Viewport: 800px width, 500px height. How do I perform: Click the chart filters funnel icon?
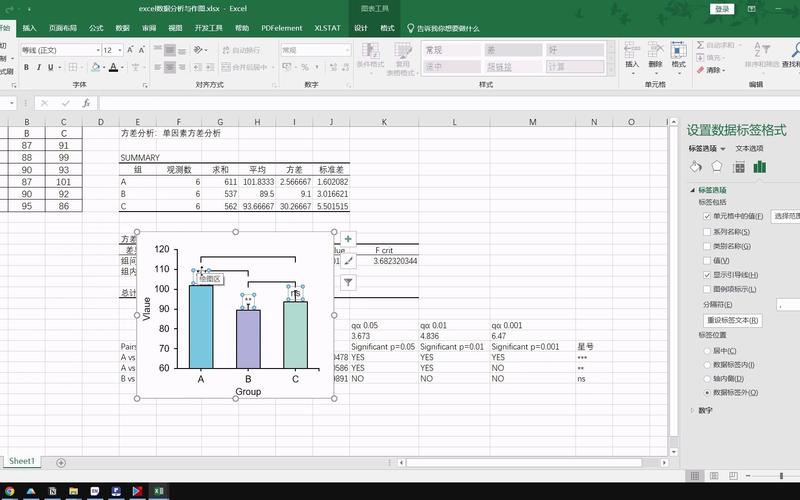coord(348,282)
